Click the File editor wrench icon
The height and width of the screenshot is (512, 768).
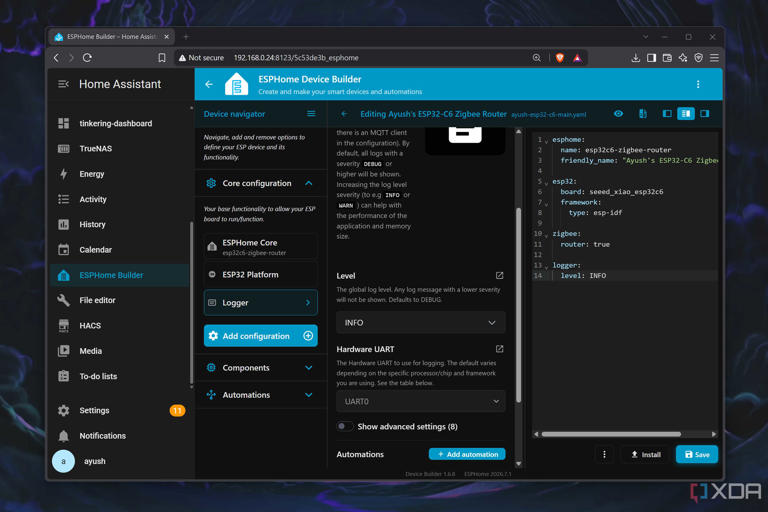(x=64, y=300)
